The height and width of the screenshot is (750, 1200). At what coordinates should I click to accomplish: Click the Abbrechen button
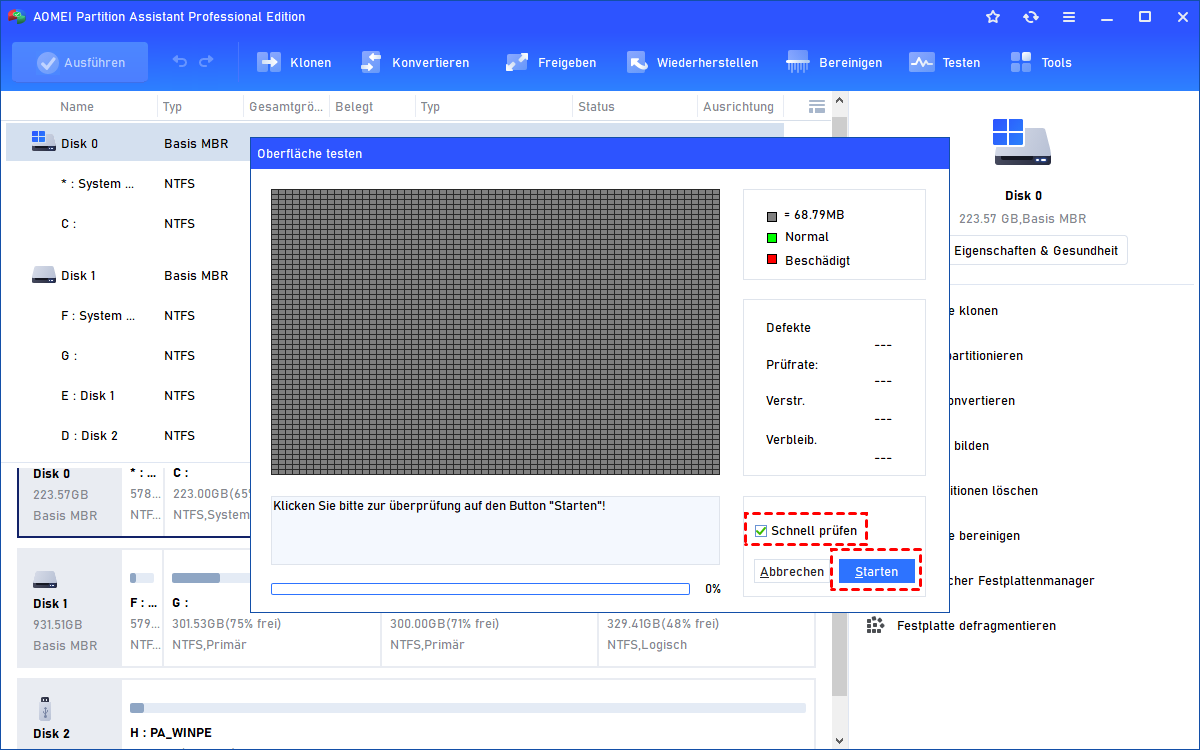click(x=792, y=571)
